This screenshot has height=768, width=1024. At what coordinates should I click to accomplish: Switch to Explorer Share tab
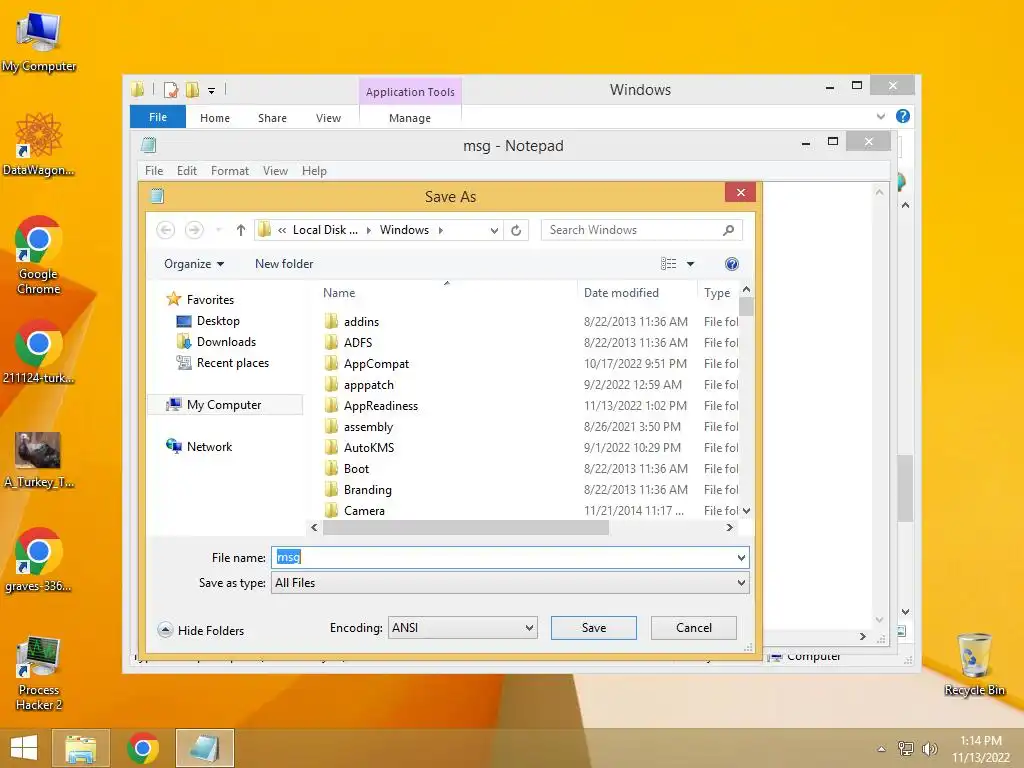272,118
